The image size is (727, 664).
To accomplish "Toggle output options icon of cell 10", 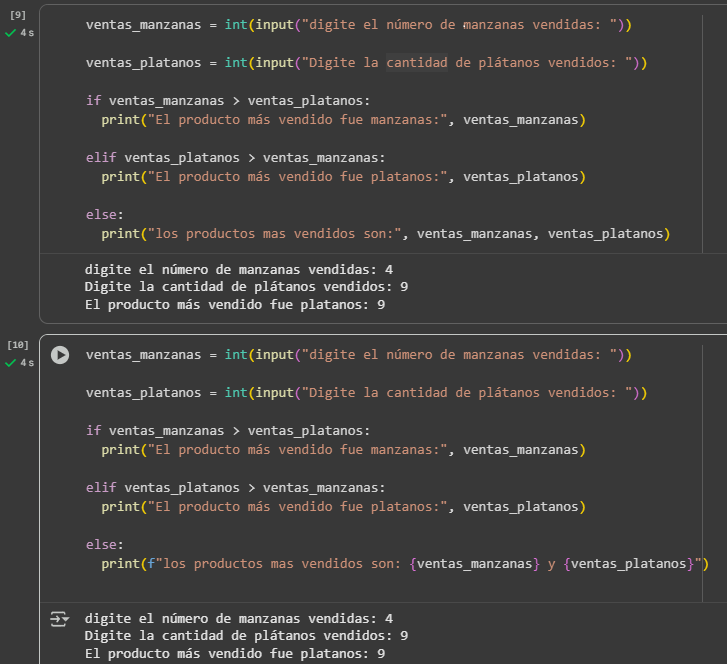I will (x=59, y=619).
